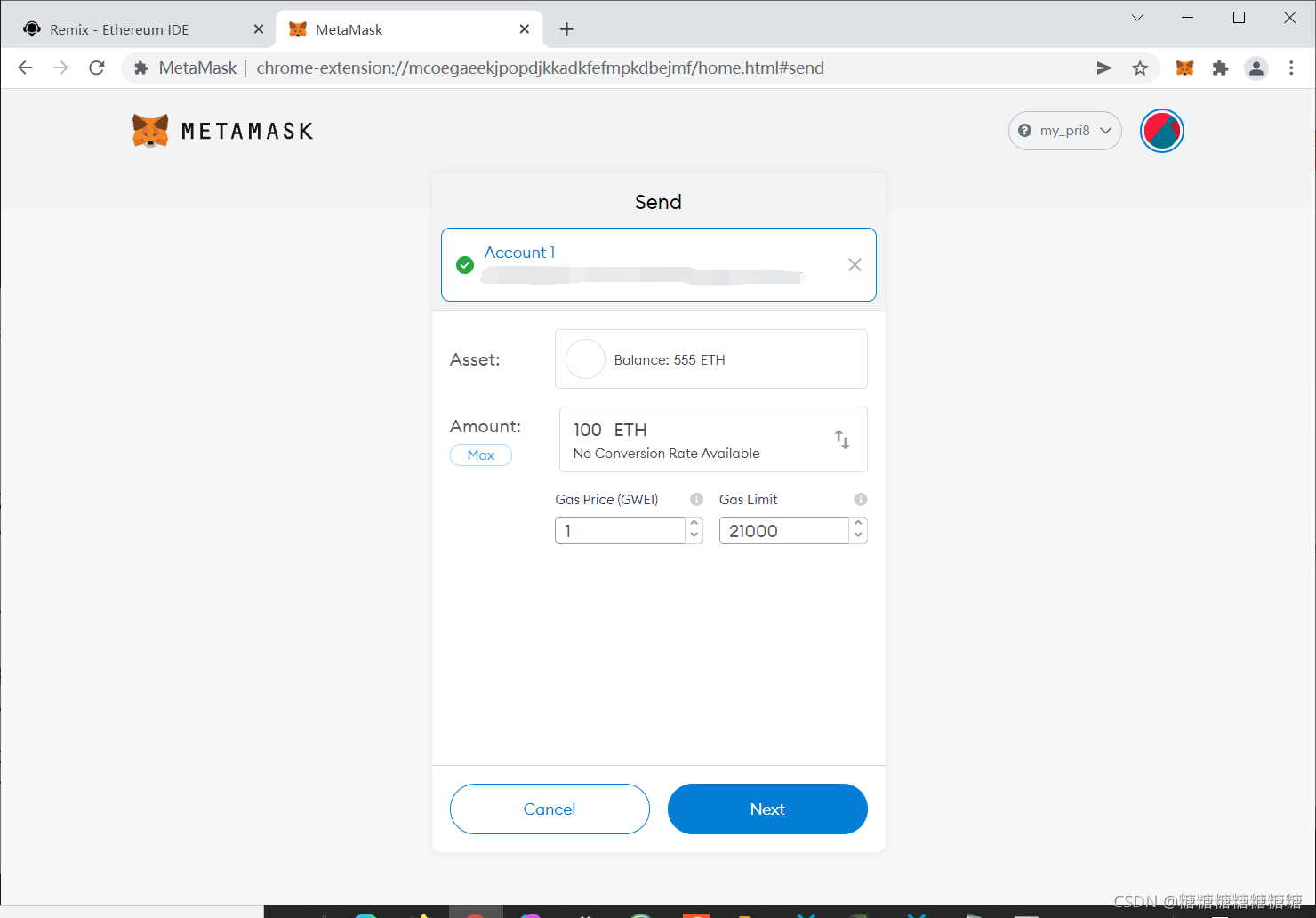Open the Chrome three-dot menu
Image resolution: width=1316 pixels, height=918 pixels.
click(1291, 68)
